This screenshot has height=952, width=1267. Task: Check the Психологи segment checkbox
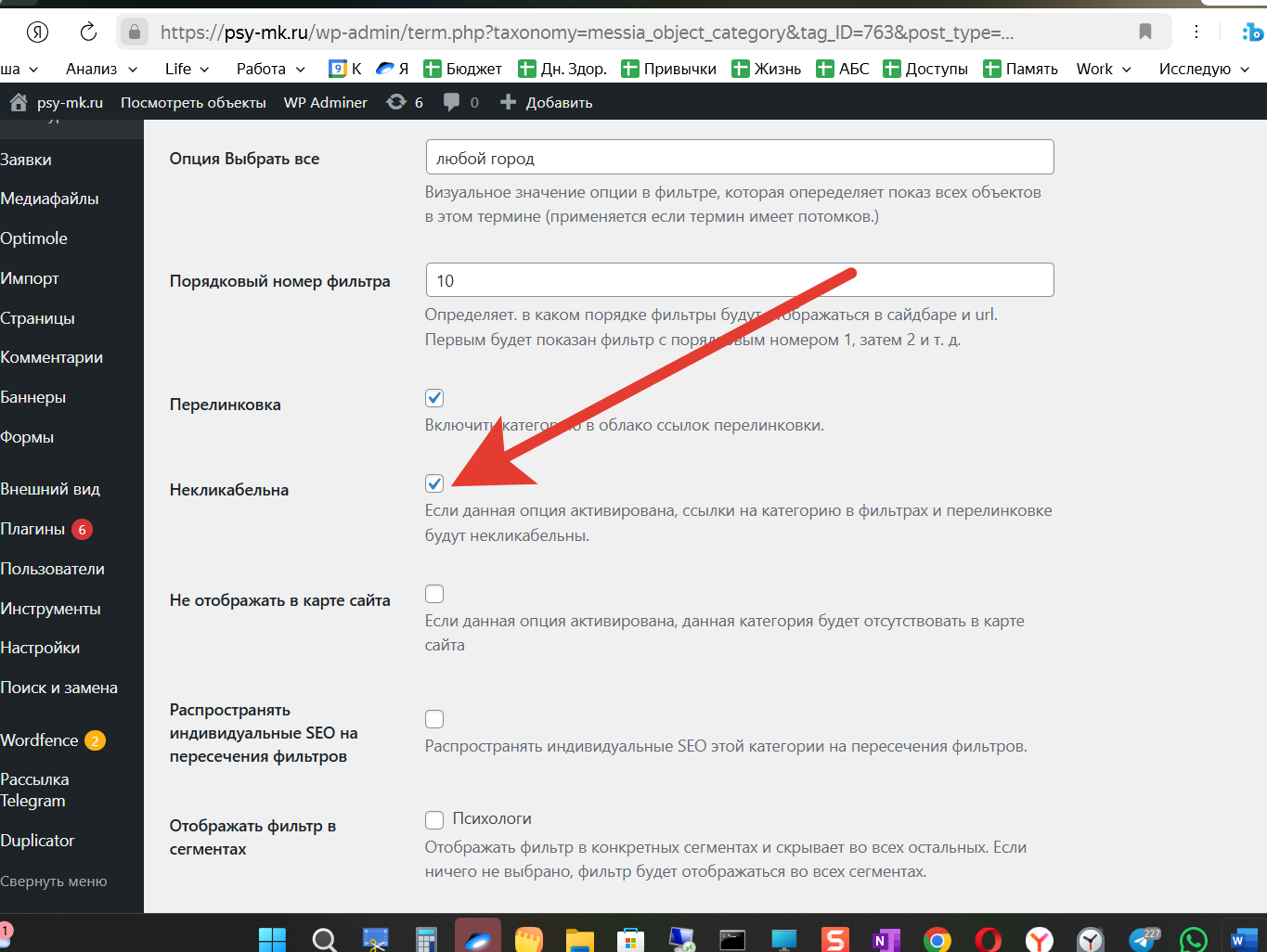click(x=434, y=819)
